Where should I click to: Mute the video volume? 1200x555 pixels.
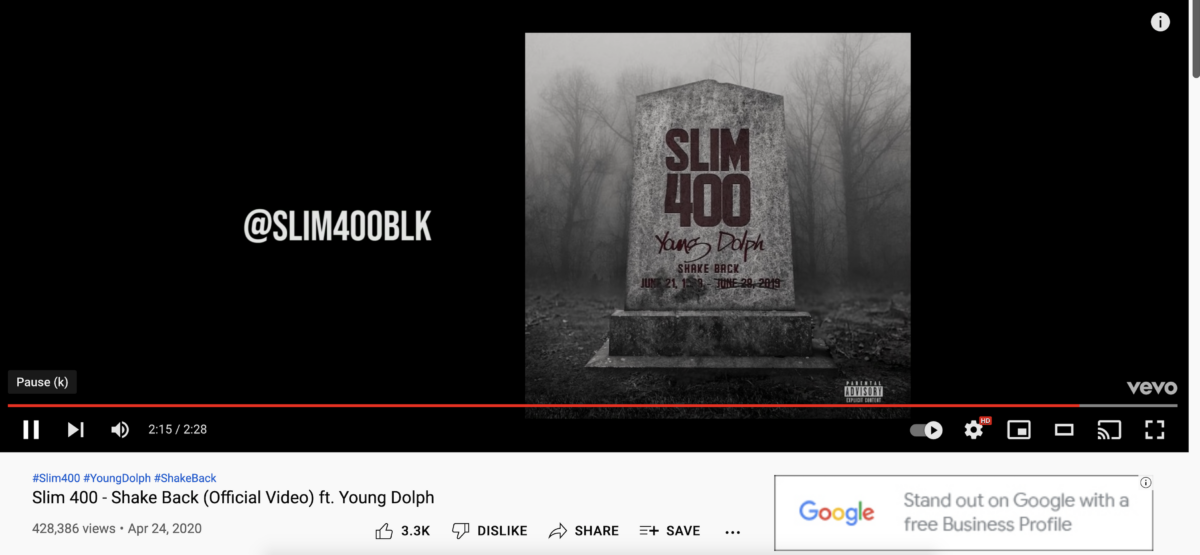(x=120, y=430)
